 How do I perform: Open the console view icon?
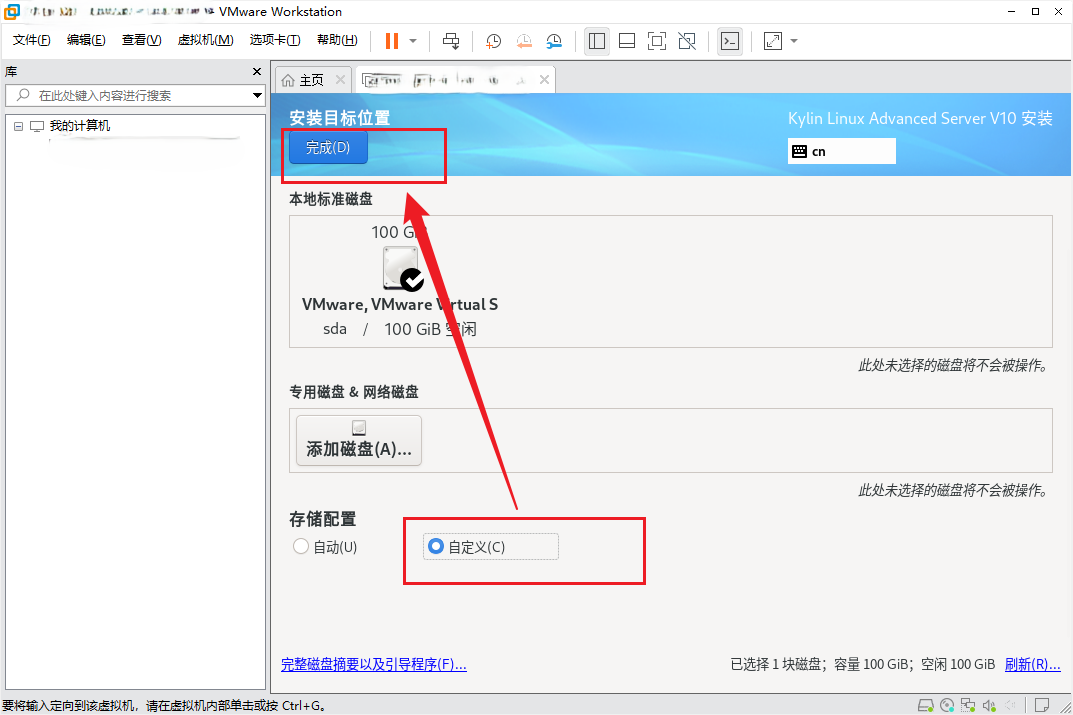(730, 41)
